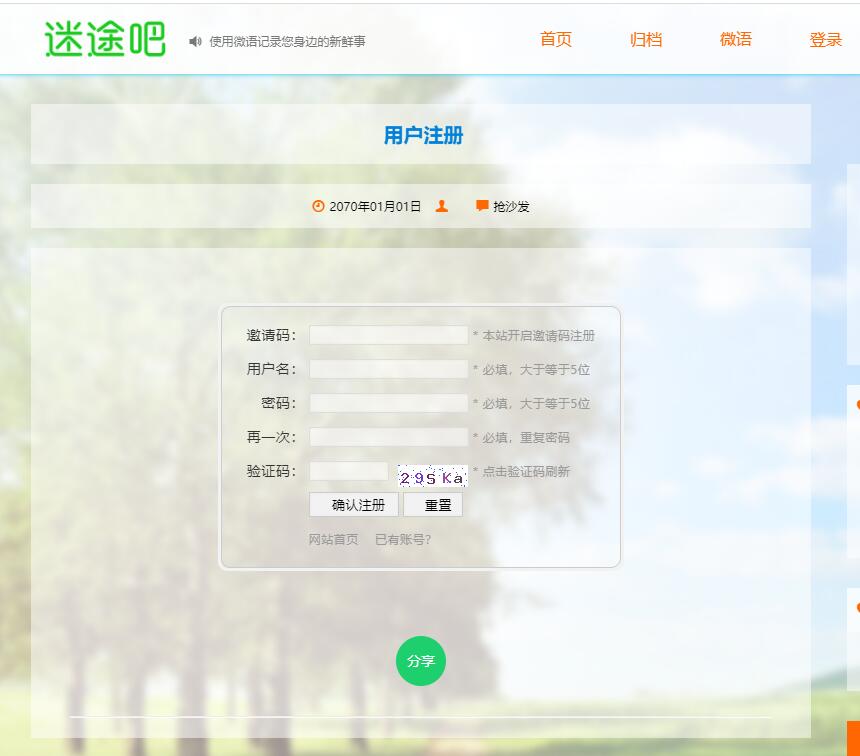Open the 微语 navigation item
The width and height of the screenshot is (860, 756).
[735, 40]
